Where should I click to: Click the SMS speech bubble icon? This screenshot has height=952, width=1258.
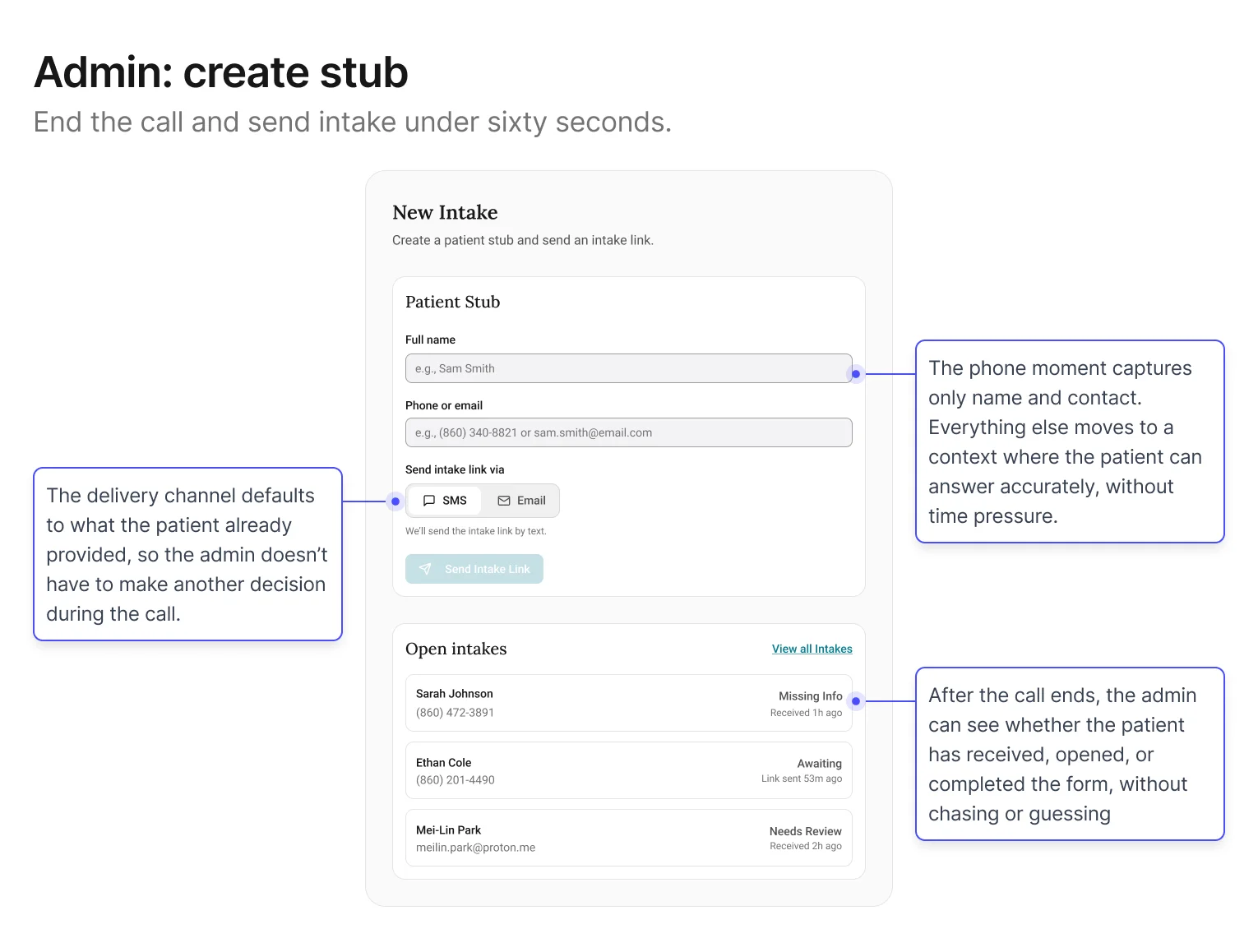coord(428,501)
